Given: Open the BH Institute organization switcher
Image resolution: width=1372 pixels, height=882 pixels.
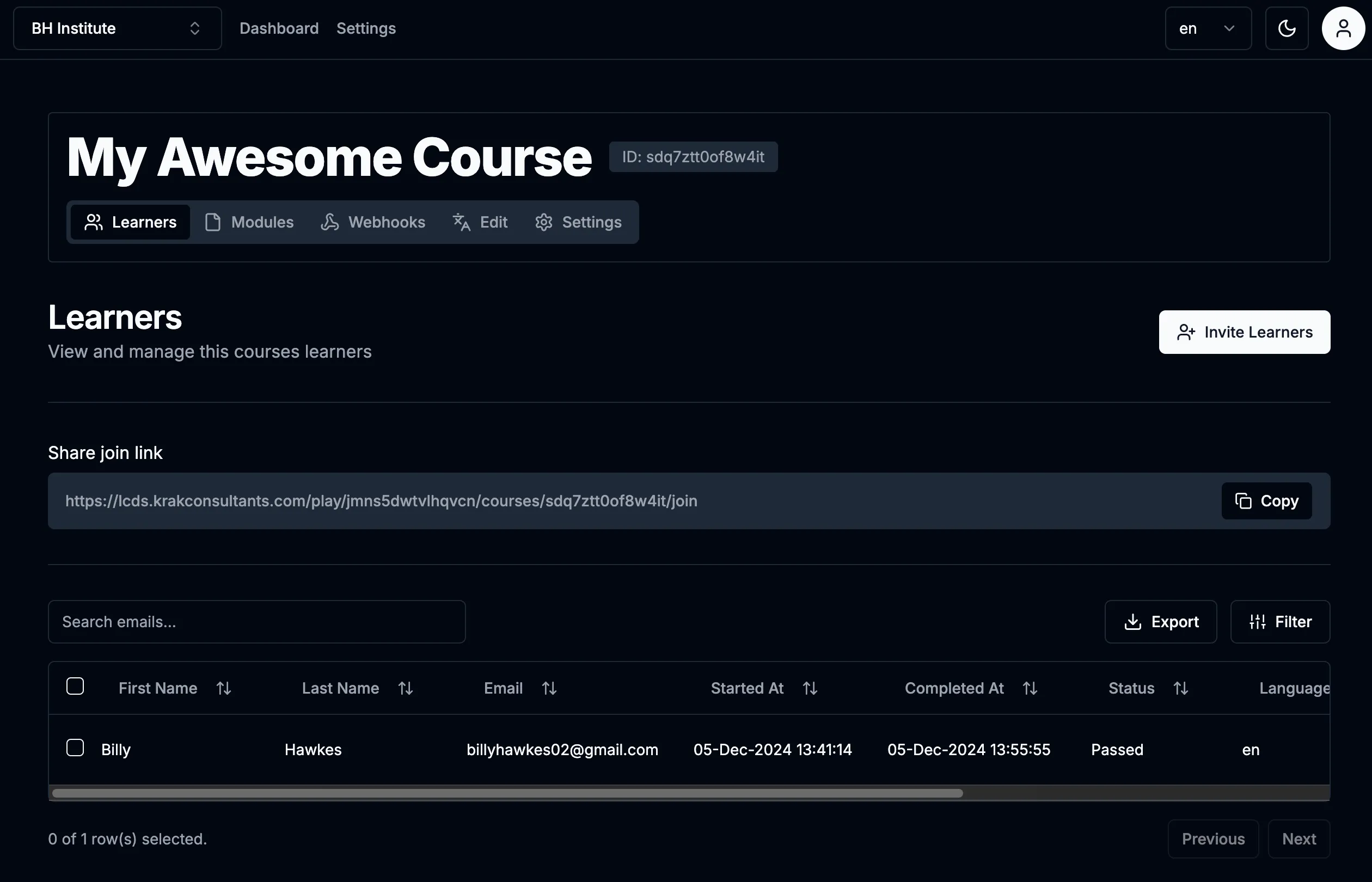Looking at the screenshot, I should 118,29.
